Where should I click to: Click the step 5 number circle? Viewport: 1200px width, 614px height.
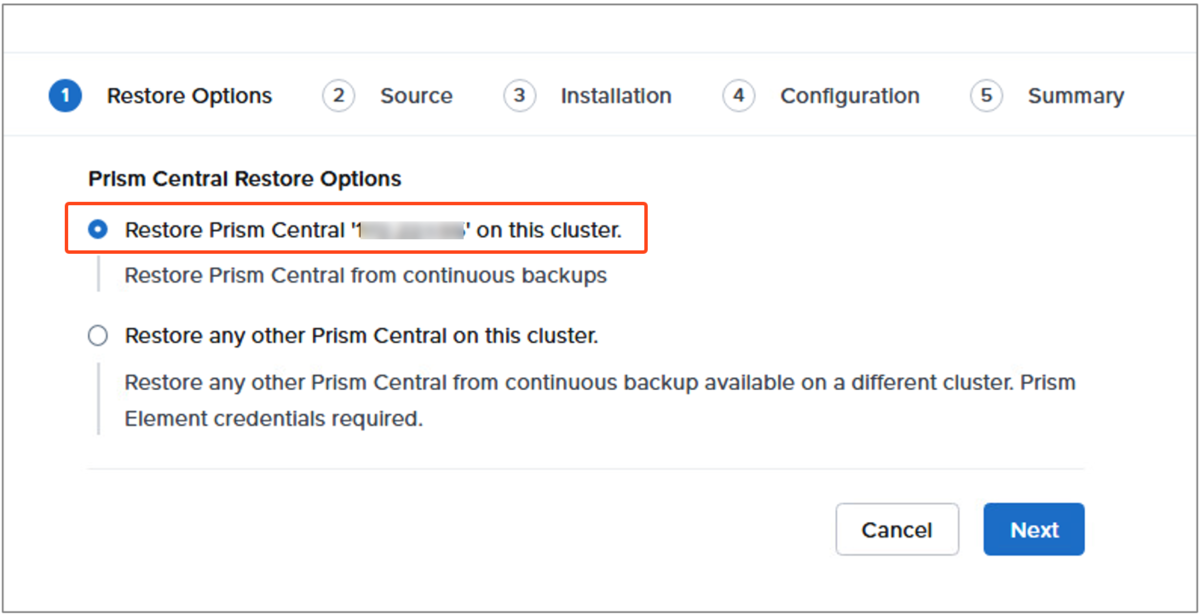pos(986,96)
